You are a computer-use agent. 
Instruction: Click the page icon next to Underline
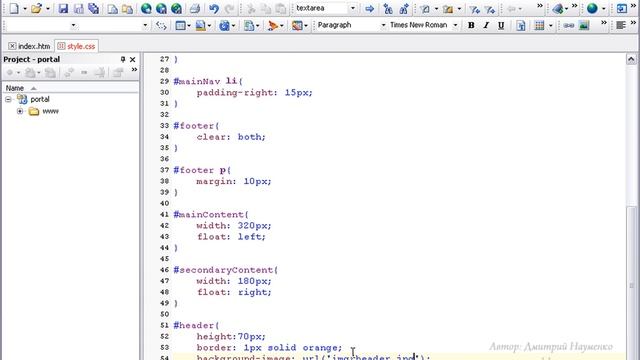[x=521, y=25]
